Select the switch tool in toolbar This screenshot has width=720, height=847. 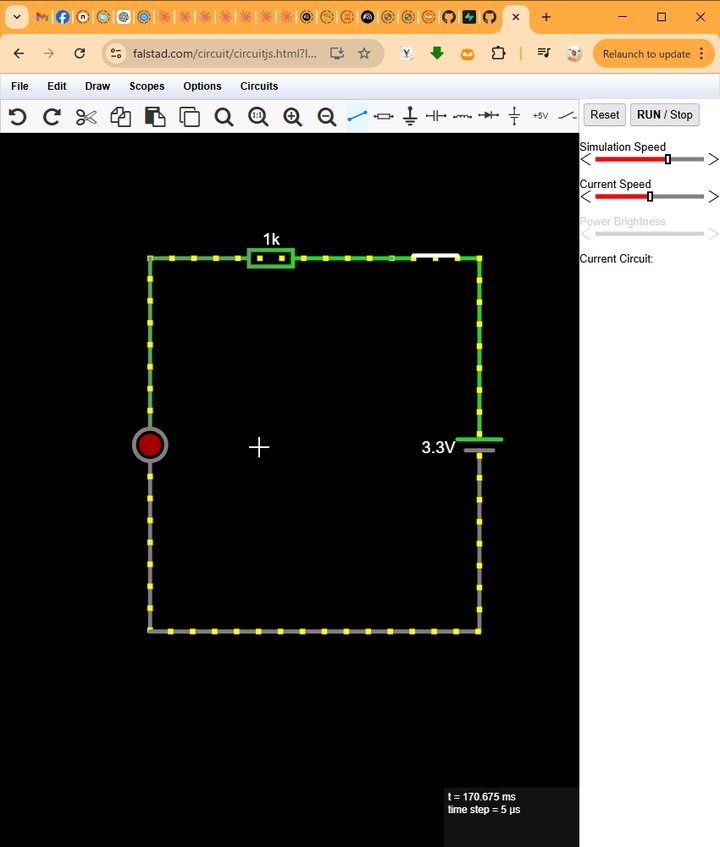click(x=567, y=115)
